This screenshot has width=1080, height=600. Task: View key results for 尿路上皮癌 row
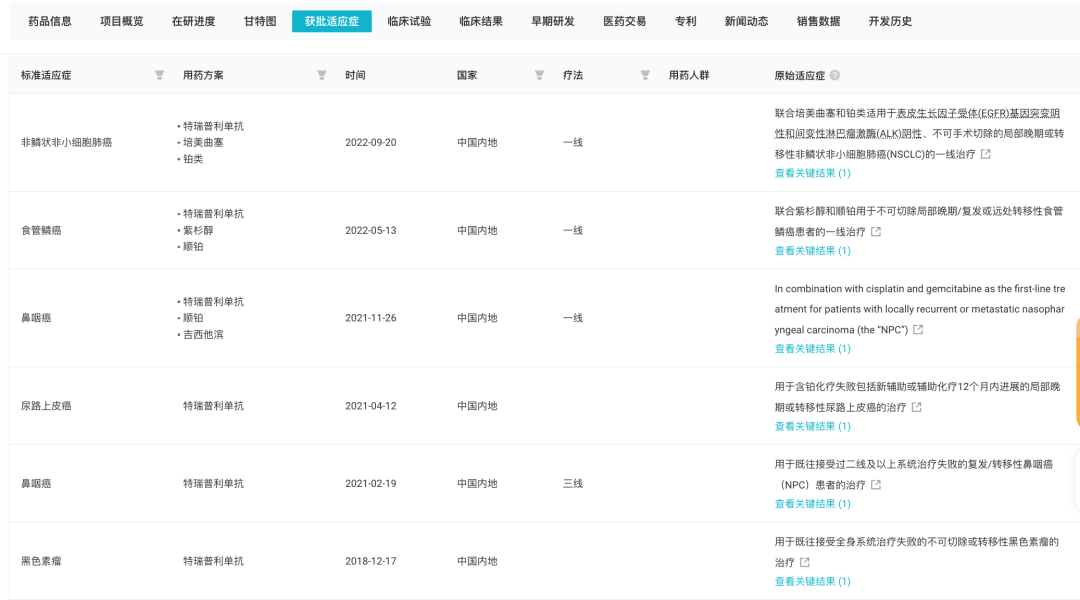[x=813, y=426]
